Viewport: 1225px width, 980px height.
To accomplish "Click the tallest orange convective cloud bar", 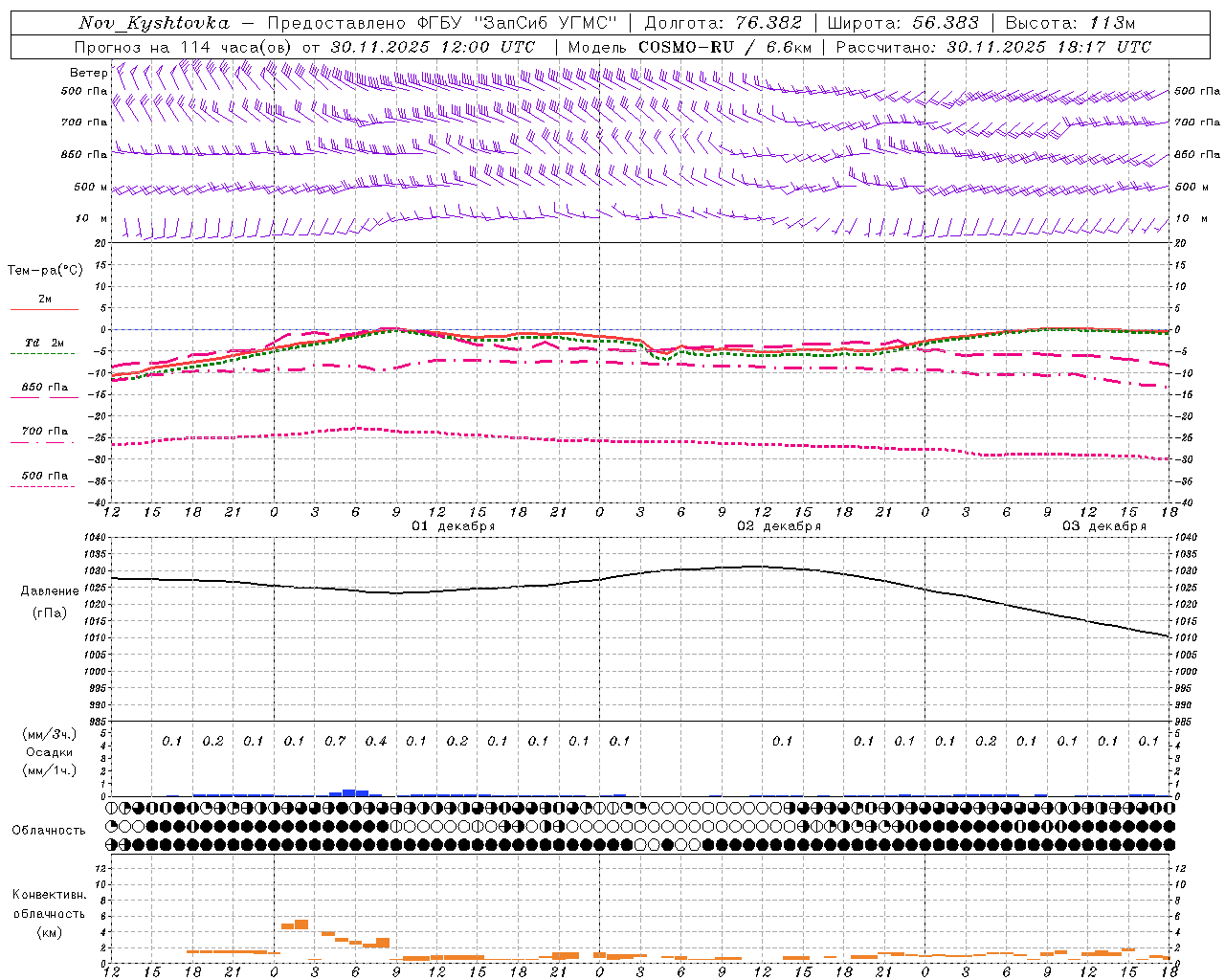I will 301,924.
